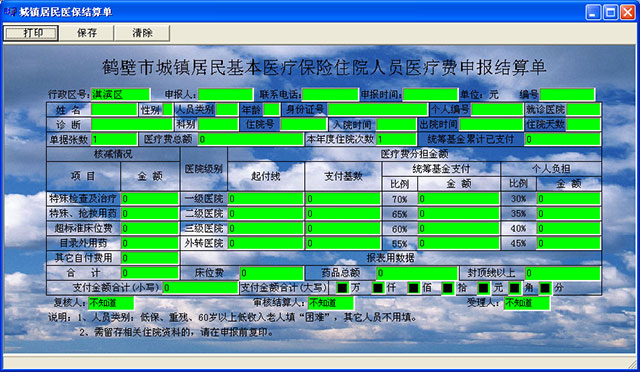Click the black box before 分
The image size is (640, 372).
(x=545, y=288)
